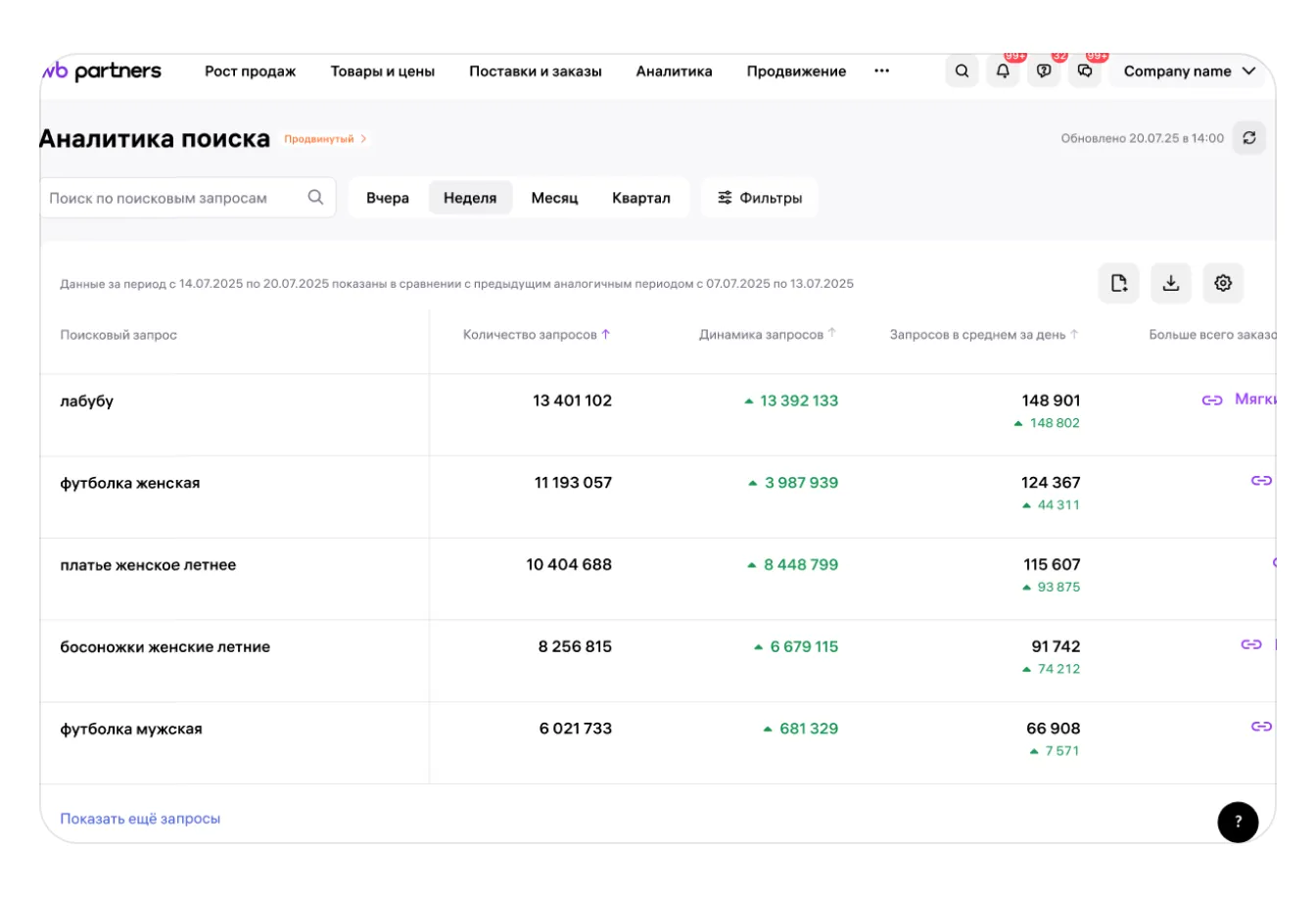Sort by Динамика запросов column
The width and height of the screenshot is (1316, 897).
pyautogui.click(x=768, y=335)
